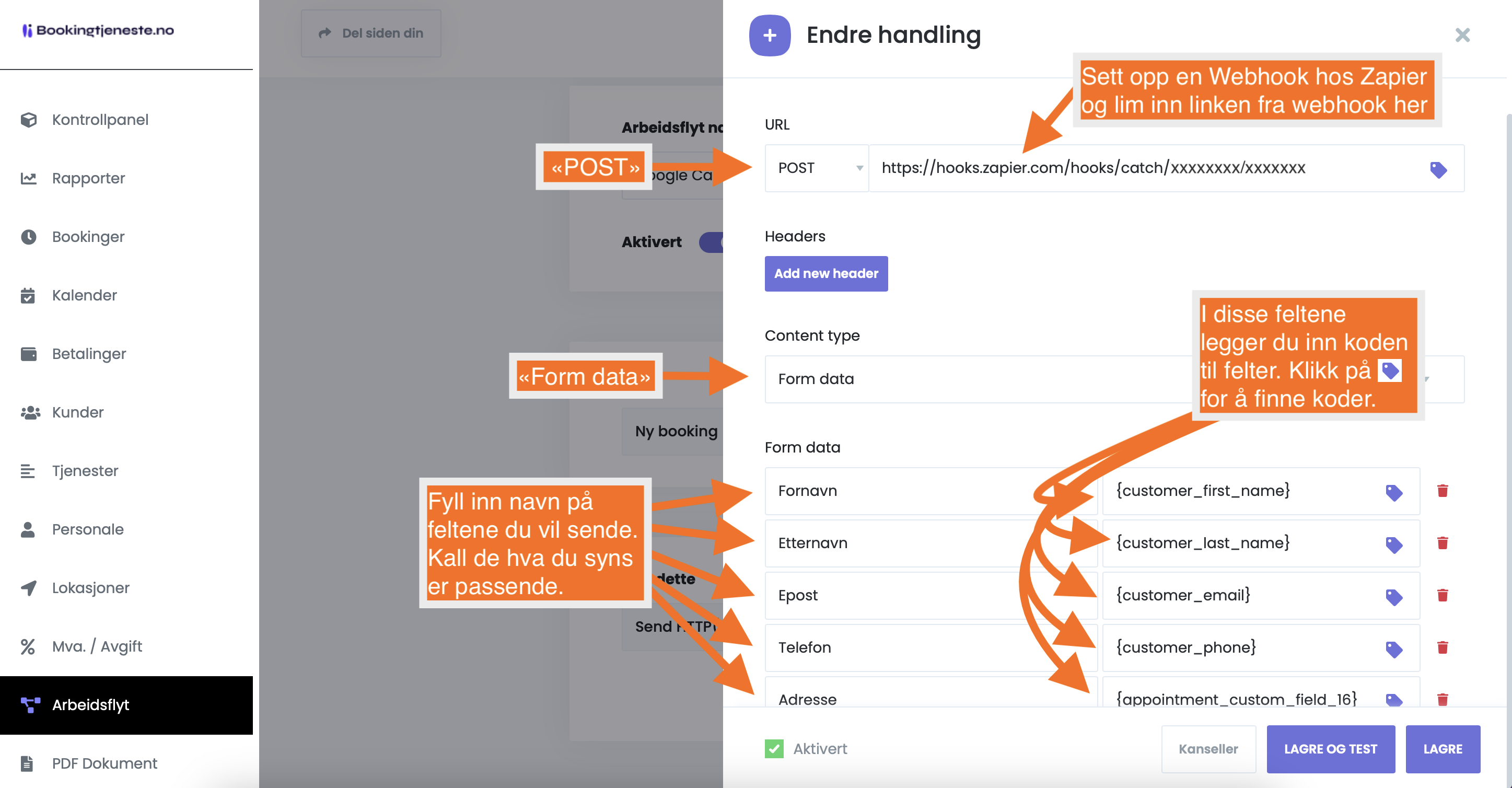Delete the Telefon form data row

tap(1442, 647)
